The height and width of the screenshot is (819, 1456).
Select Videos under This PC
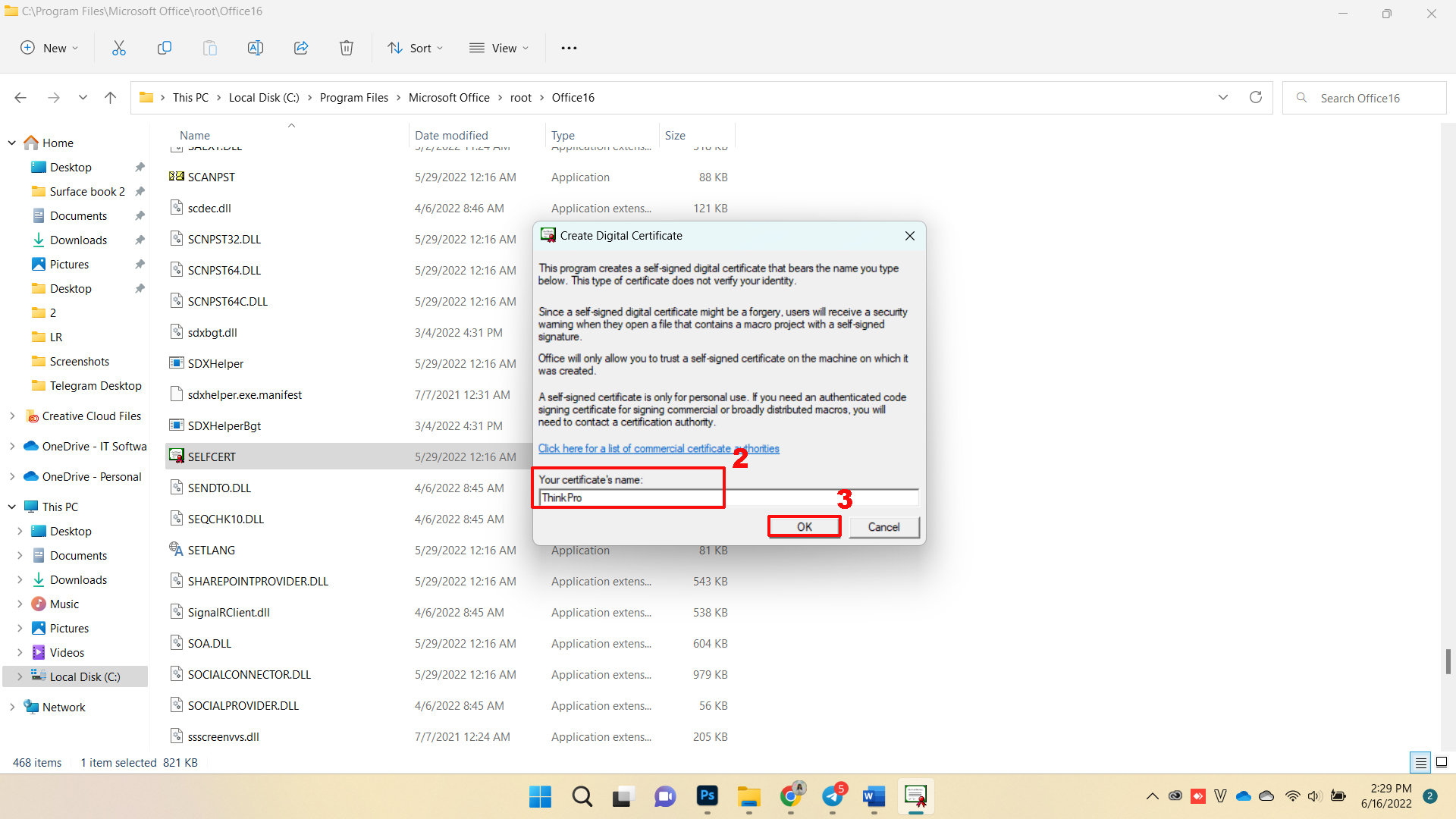[67, 653]
